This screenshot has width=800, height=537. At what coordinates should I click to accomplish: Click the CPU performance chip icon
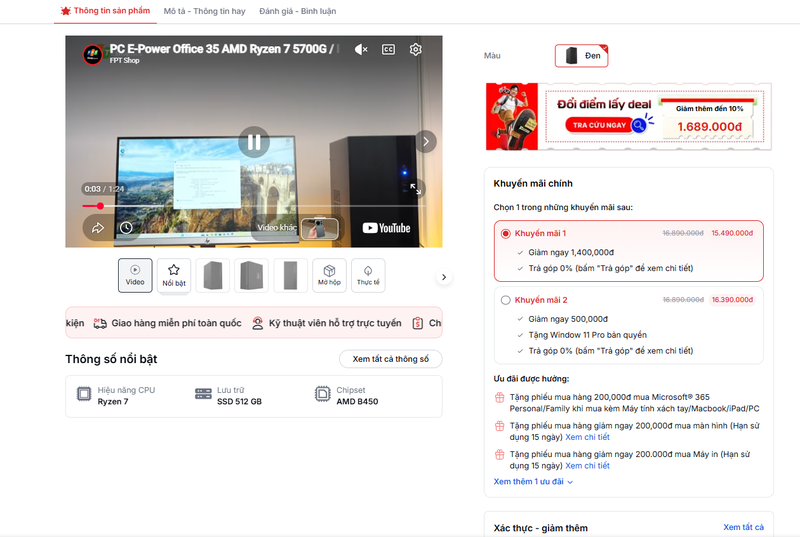pos(84,394)
